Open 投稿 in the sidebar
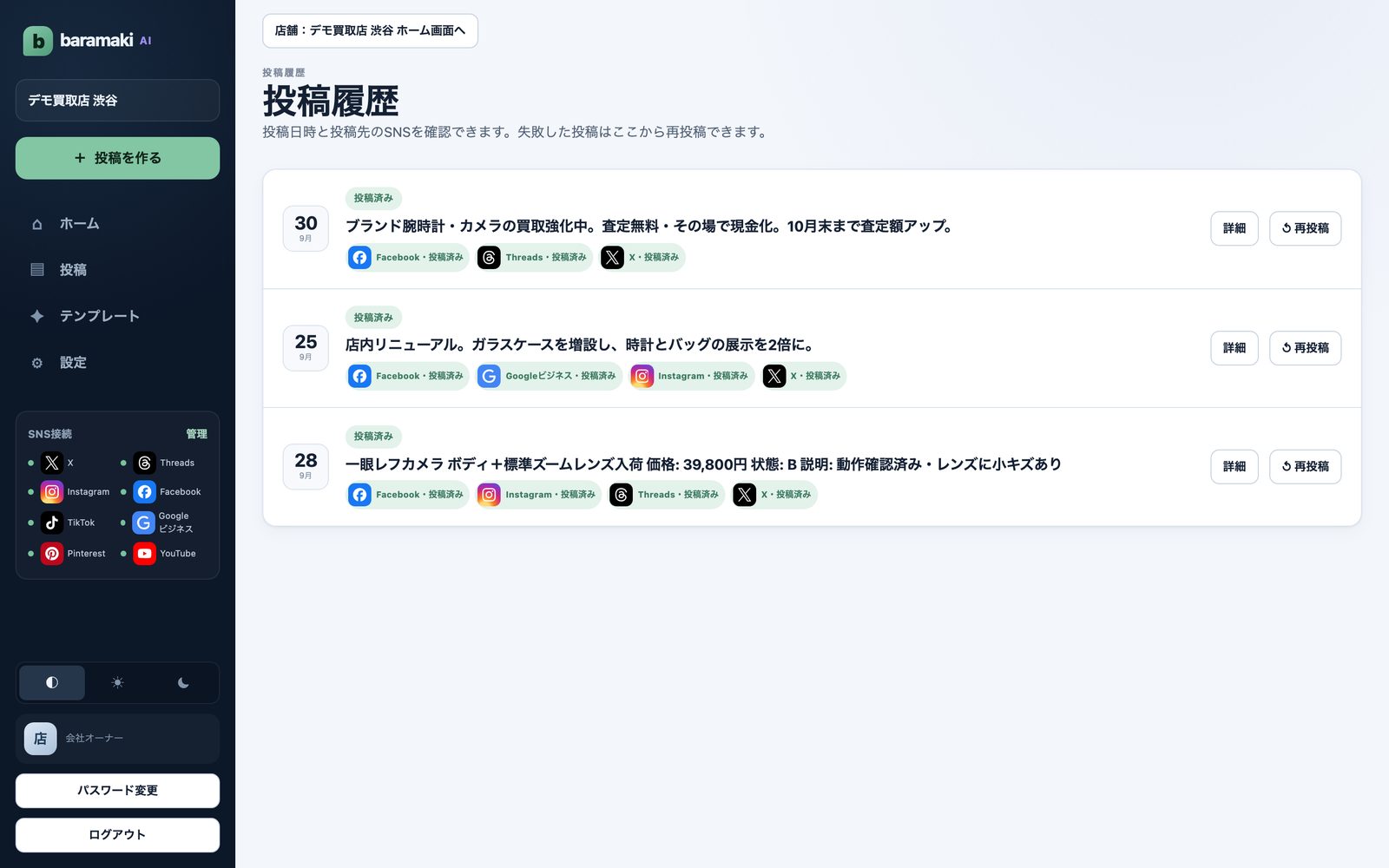 point(117,270)
